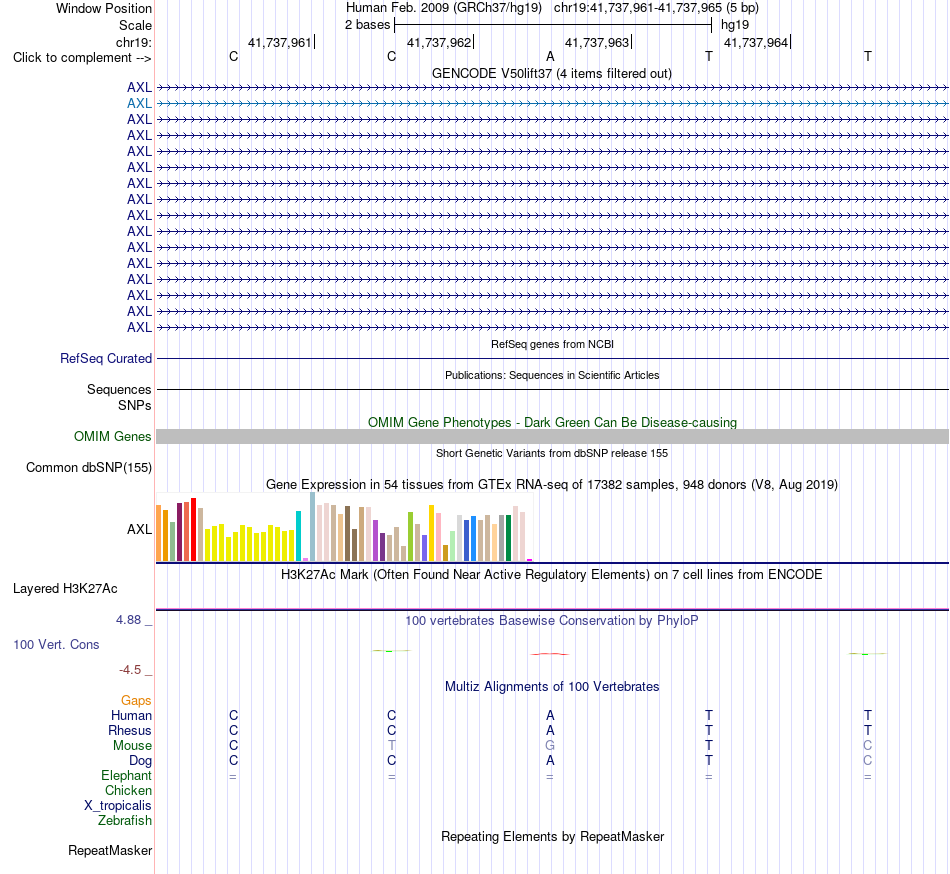Click the Rhesus species label
This screenshot has width=950, height=874.
tap(130, 731)
